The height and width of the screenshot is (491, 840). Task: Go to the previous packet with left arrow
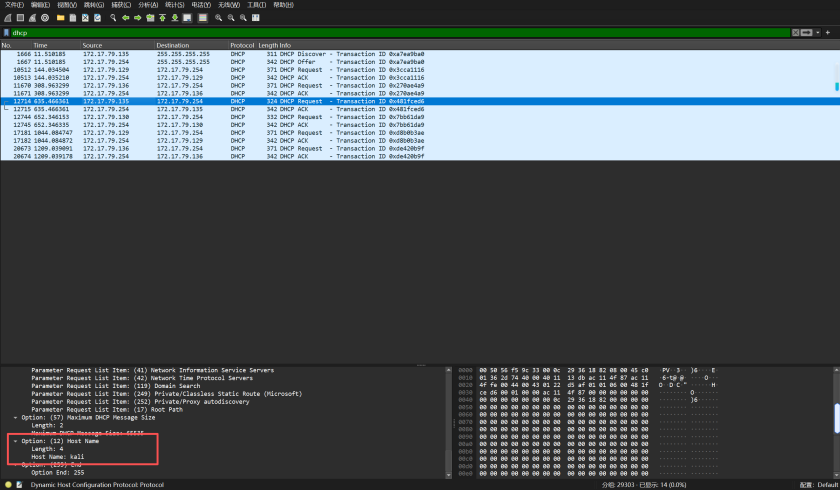pyautogui.click(x=125, y=18)
